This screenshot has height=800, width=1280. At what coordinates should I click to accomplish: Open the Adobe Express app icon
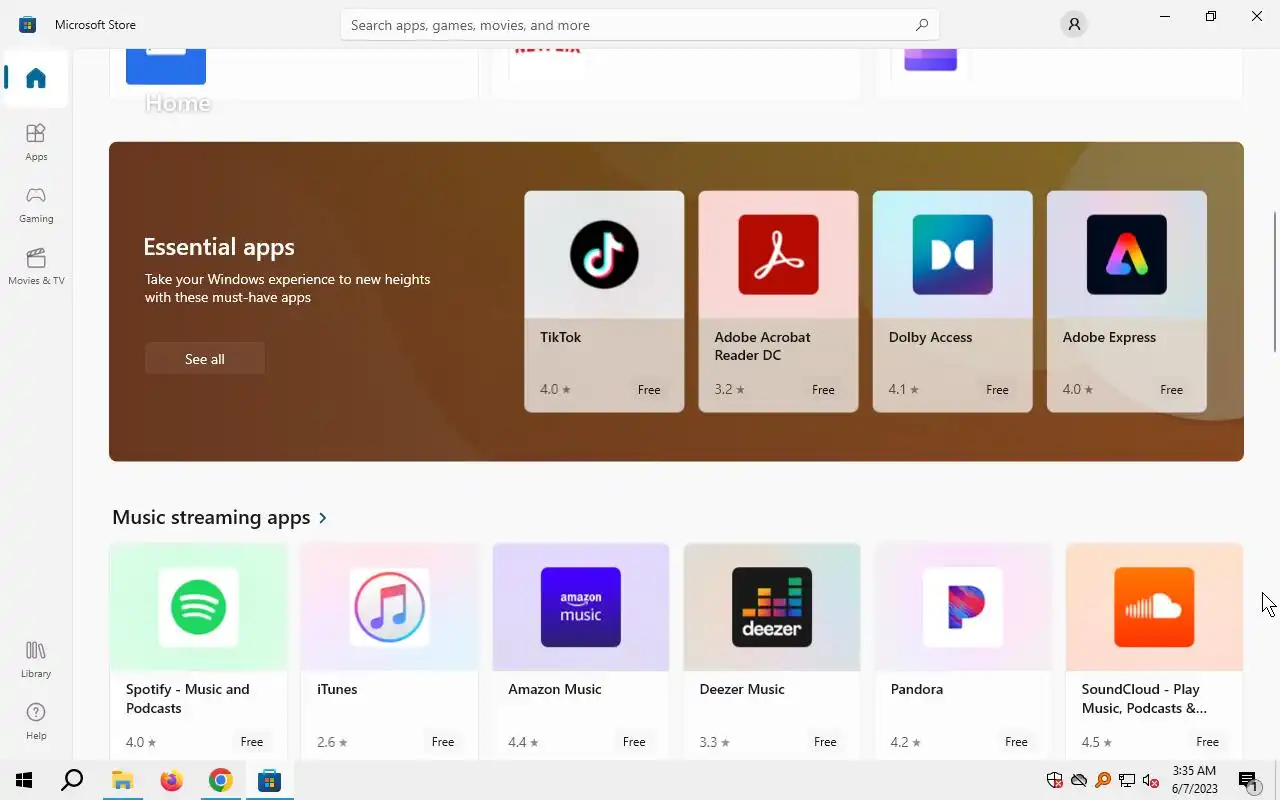(x=1126, y=254)
